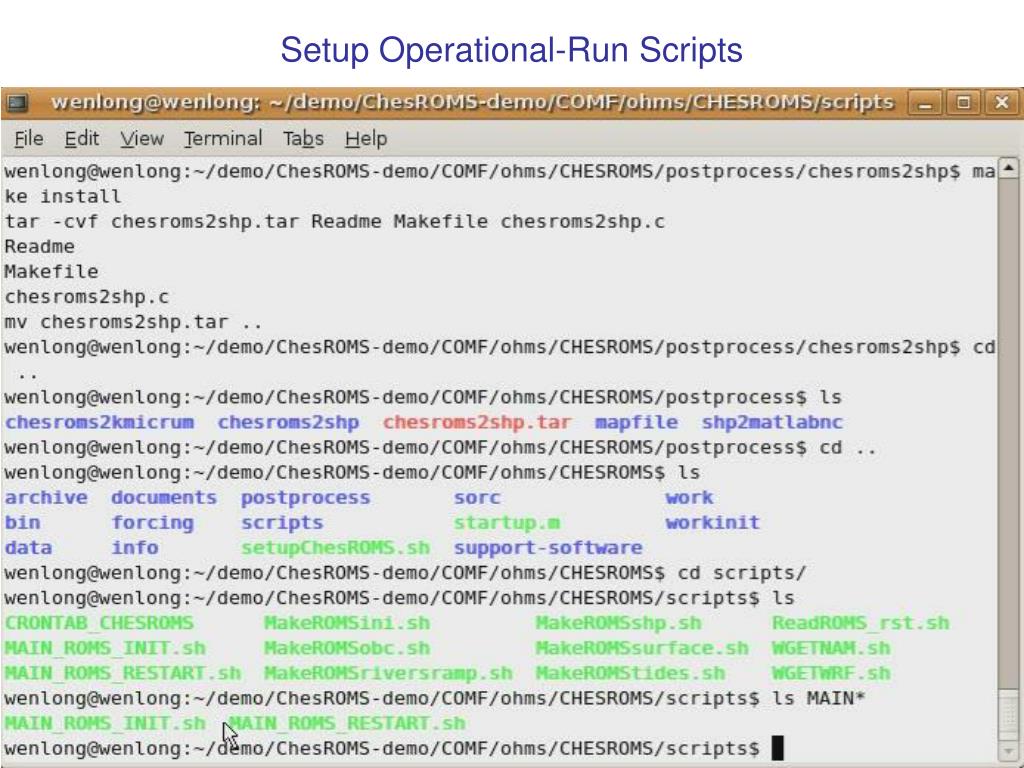Click the MakeROMSini.sh file name
This screenshot has width=1024, height=768.
347,623
